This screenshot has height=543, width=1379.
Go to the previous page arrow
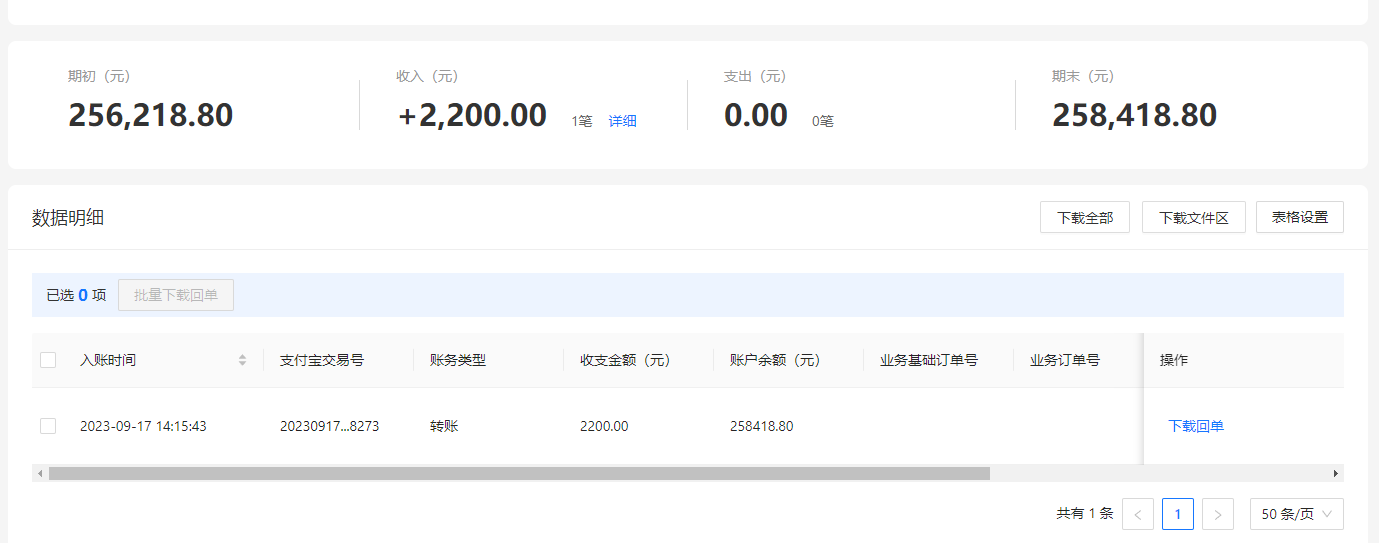1138,514
